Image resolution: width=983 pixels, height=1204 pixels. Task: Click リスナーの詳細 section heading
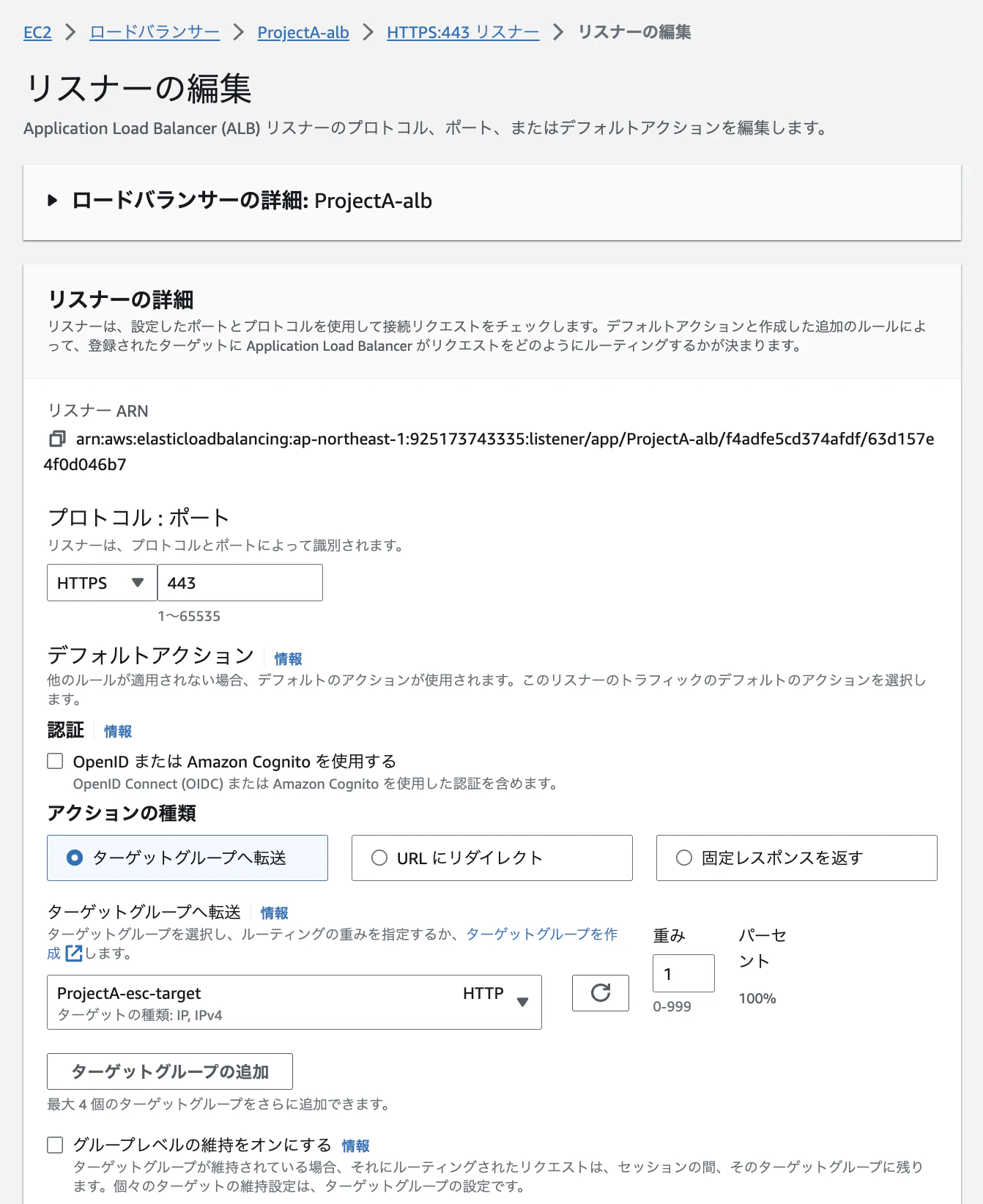click(121, 300)
